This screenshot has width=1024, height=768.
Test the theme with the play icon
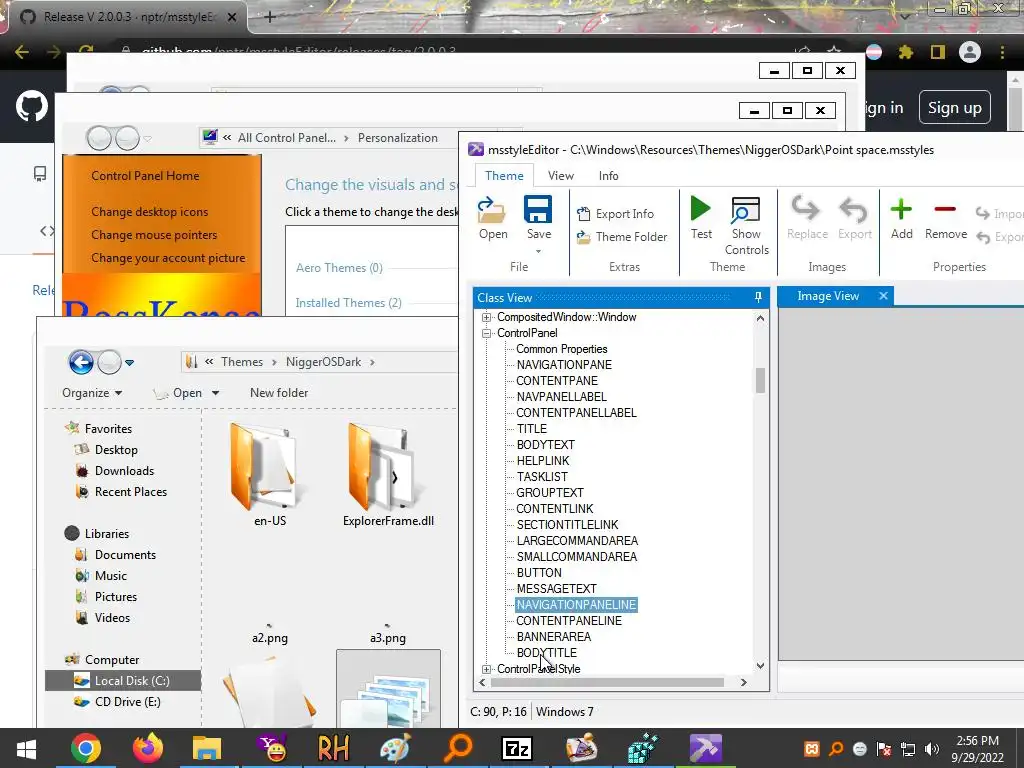tap(701, 218)
